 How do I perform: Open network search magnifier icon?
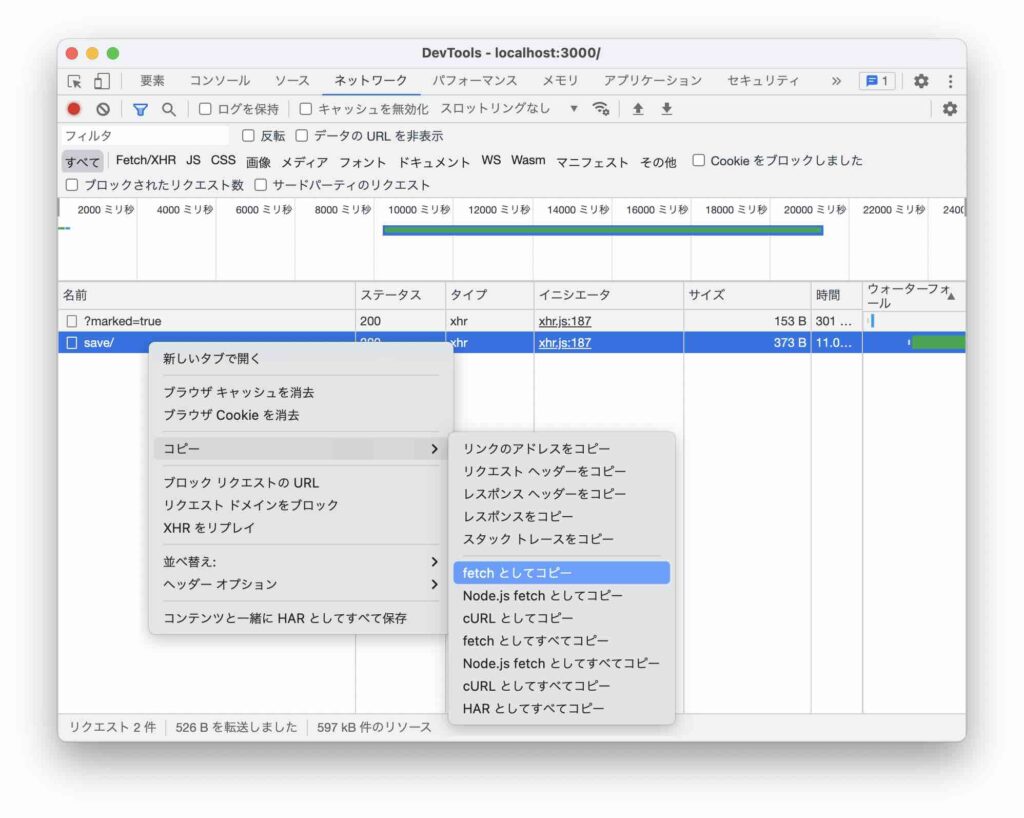[169, 109]
